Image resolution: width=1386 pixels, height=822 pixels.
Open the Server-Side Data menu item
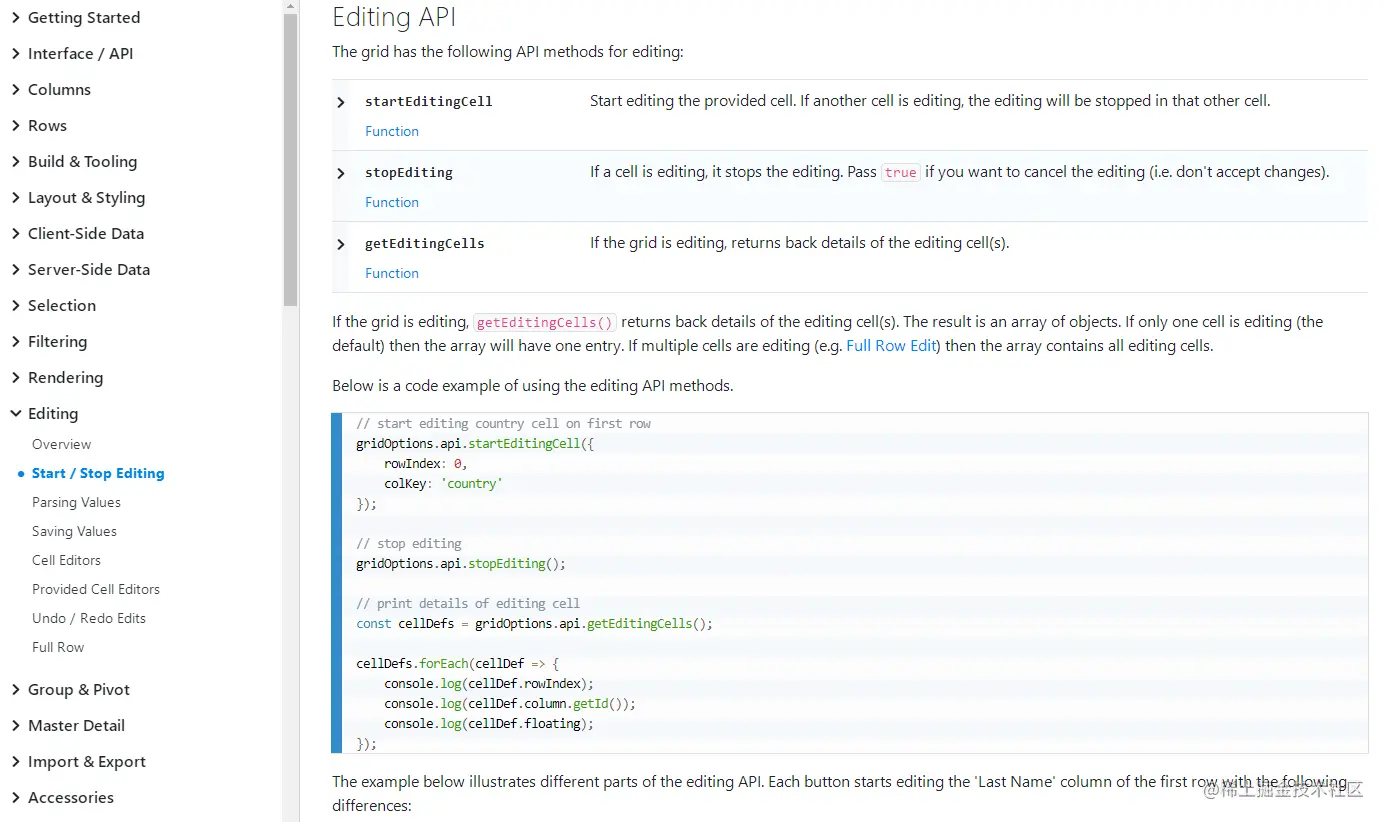[x=89, y=270]
